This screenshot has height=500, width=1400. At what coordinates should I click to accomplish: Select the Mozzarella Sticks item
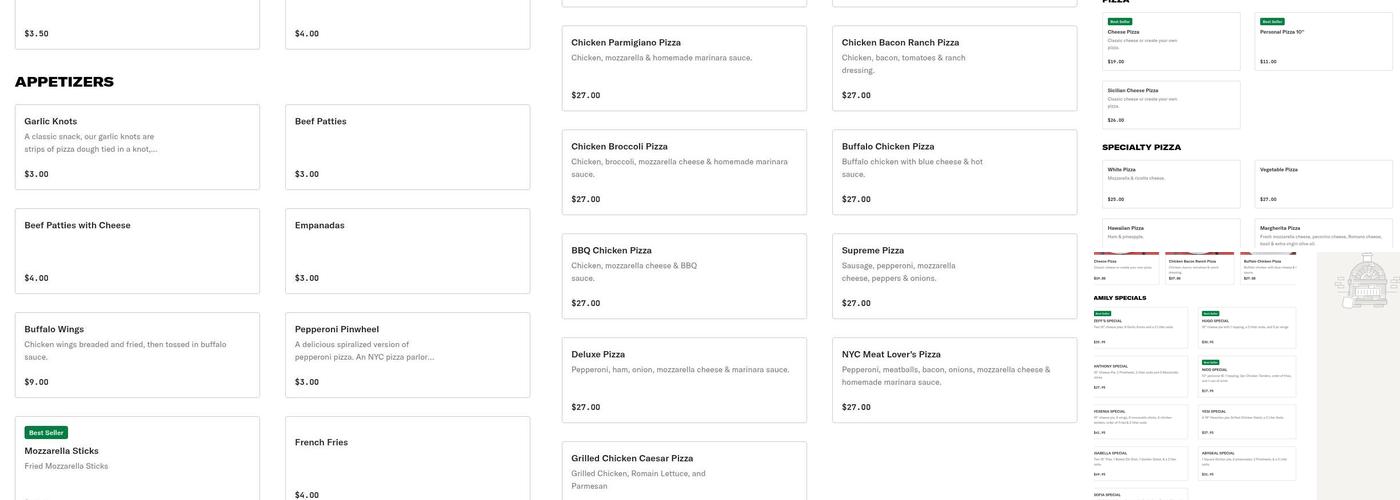[x=137, y=459]
